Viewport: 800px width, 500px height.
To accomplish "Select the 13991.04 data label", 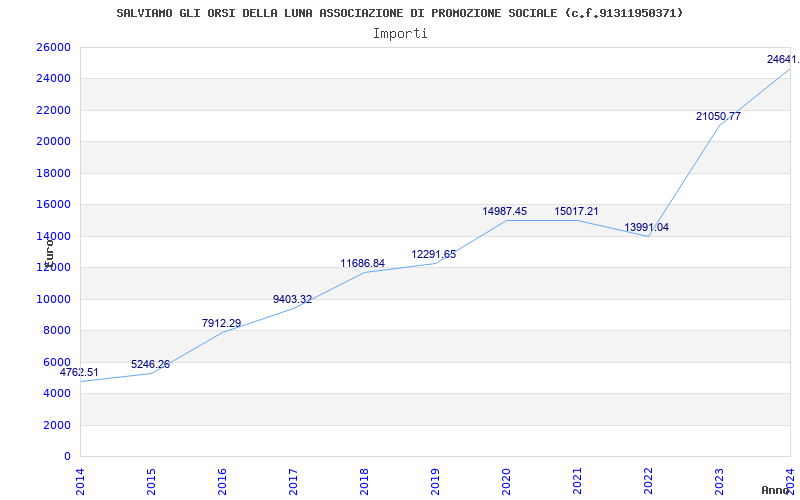I will click(646, 228).
